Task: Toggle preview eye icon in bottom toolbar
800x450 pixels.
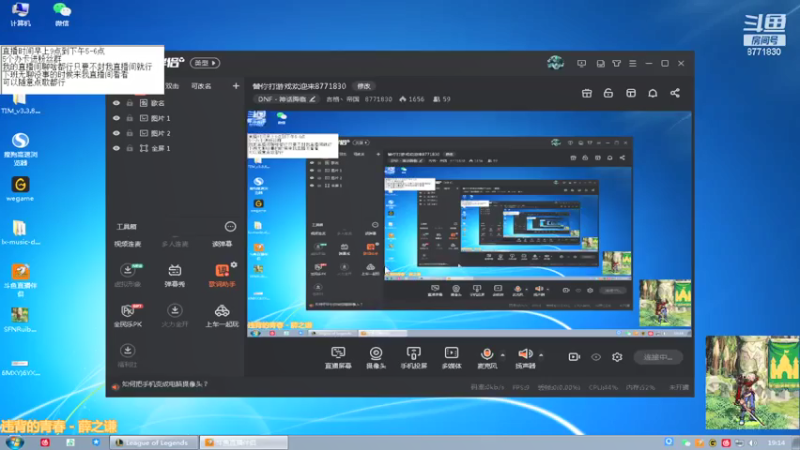Action: pyautogui.click(x=596, y=357)
